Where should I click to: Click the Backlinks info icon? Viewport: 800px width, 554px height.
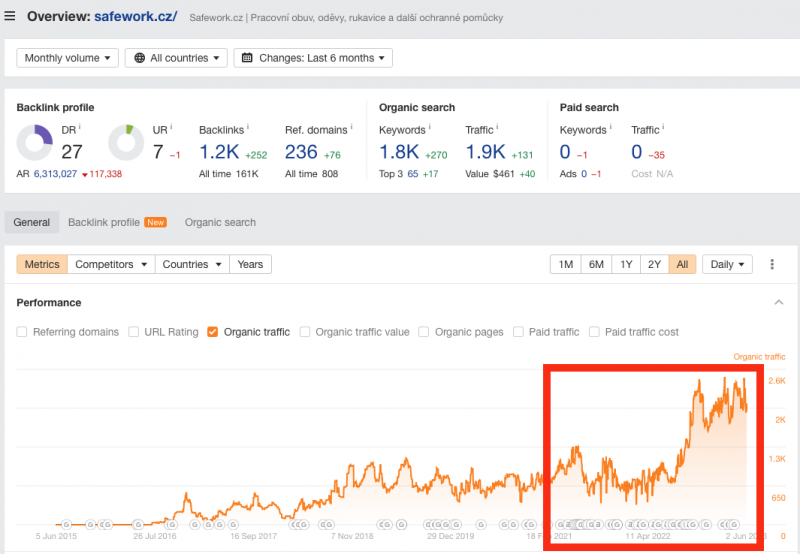click(247, 127)
